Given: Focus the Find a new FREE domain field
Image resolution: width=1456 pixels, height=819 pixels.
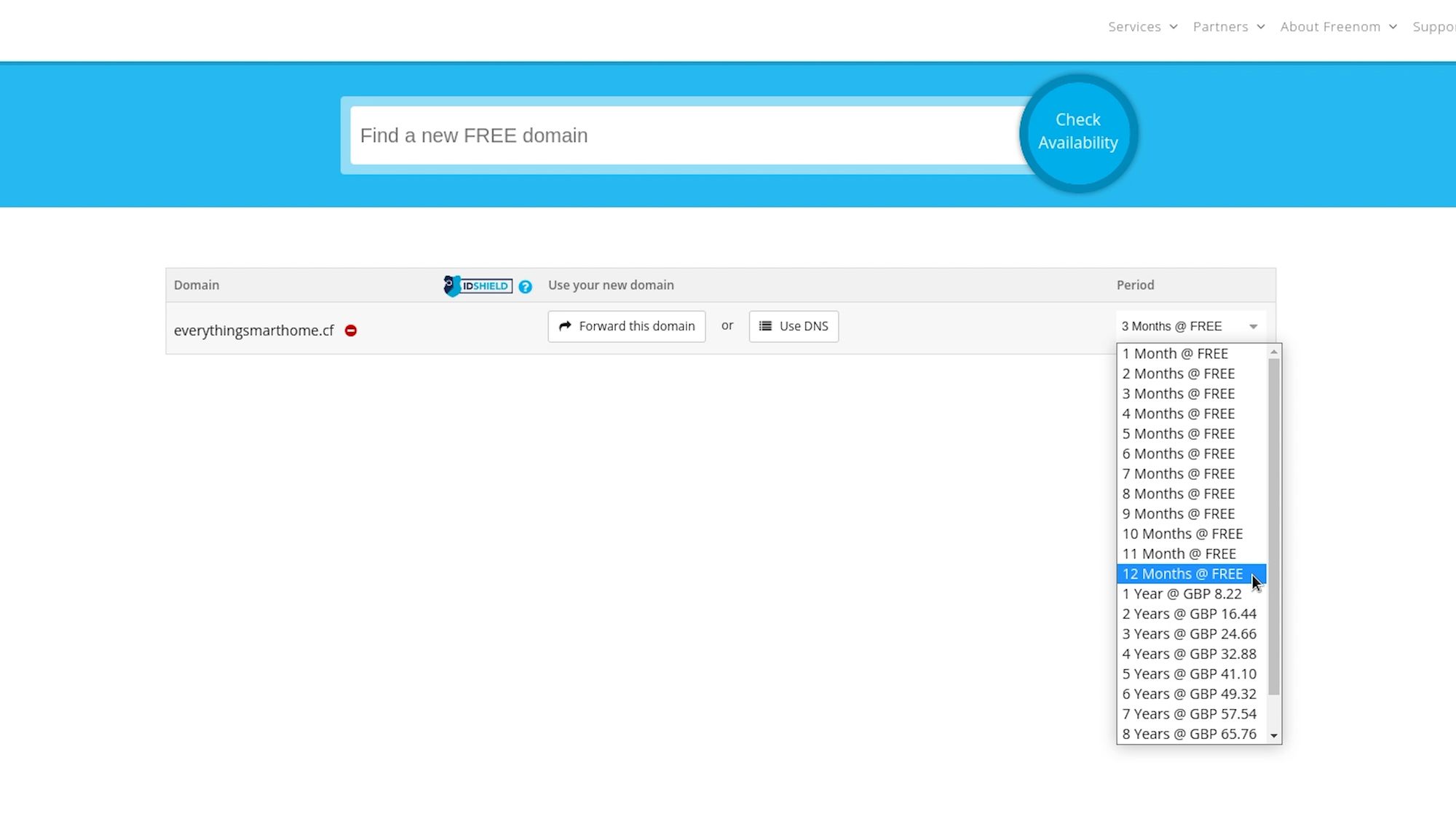Looking at the screenshot, I should pos(687,135).
